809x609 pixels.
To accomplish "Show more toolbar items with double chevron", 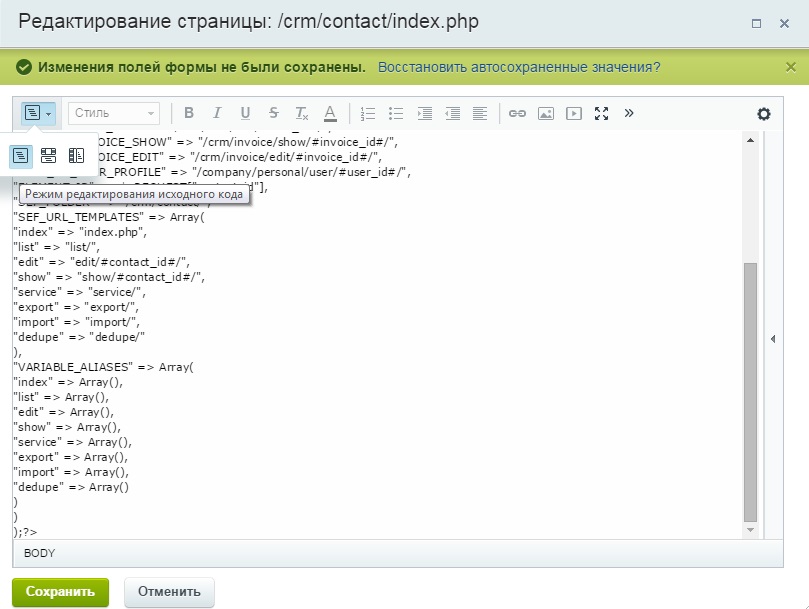I will (x=629, y=113).
